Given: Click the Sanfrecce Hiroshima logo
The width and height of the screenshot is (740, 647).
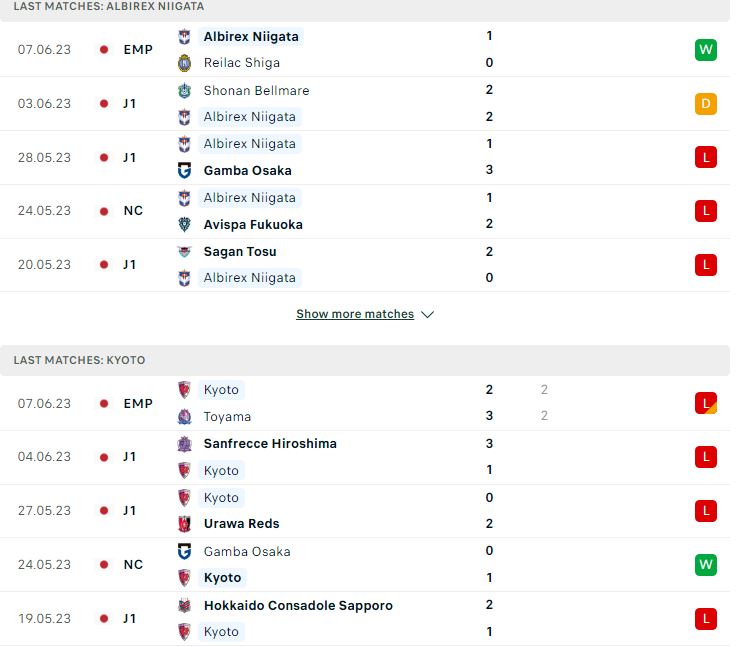Looking at the screenshot, I should [185, 444].
